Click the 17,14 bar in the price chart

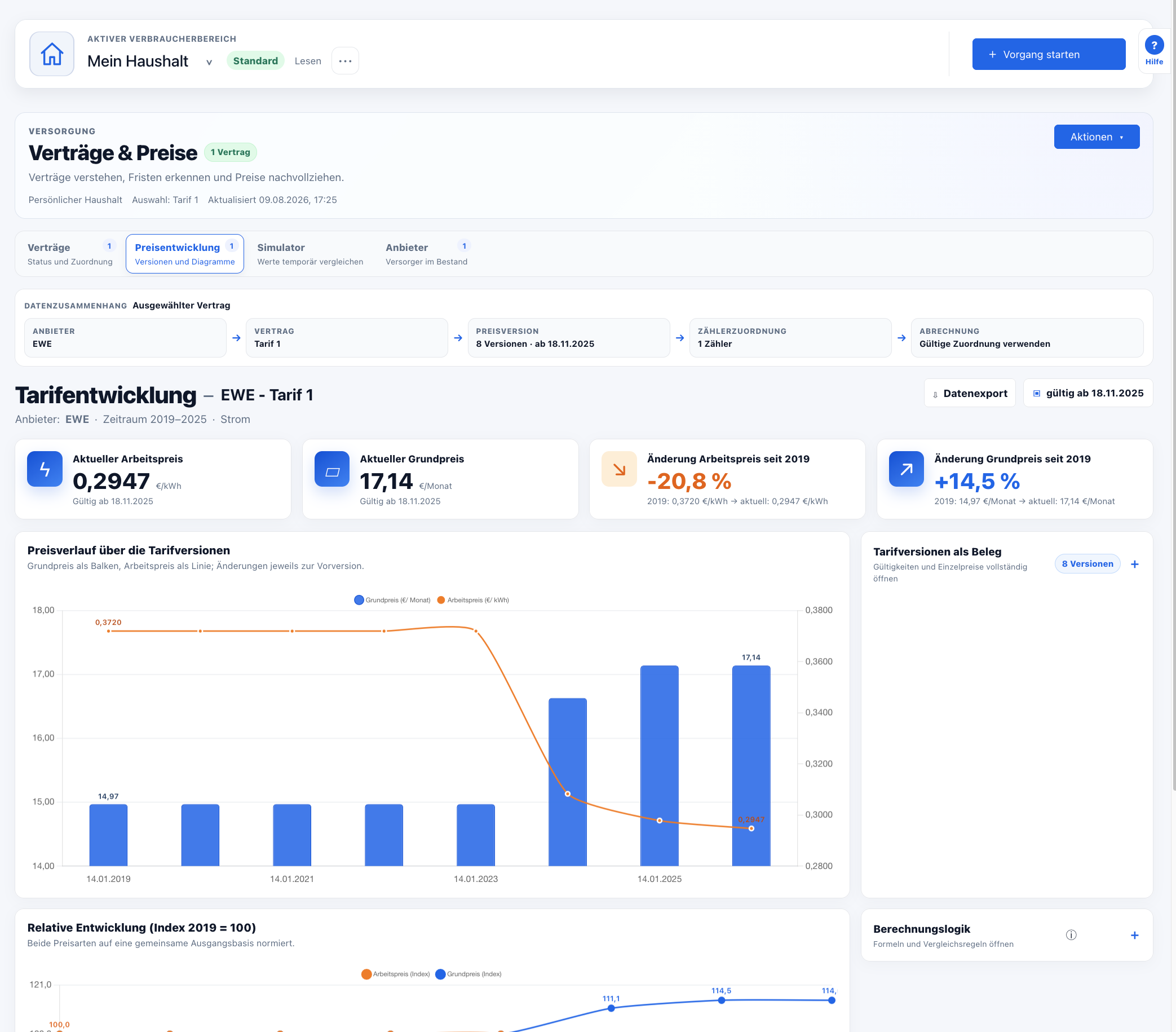pyautogui.click(x=751, y=765)
